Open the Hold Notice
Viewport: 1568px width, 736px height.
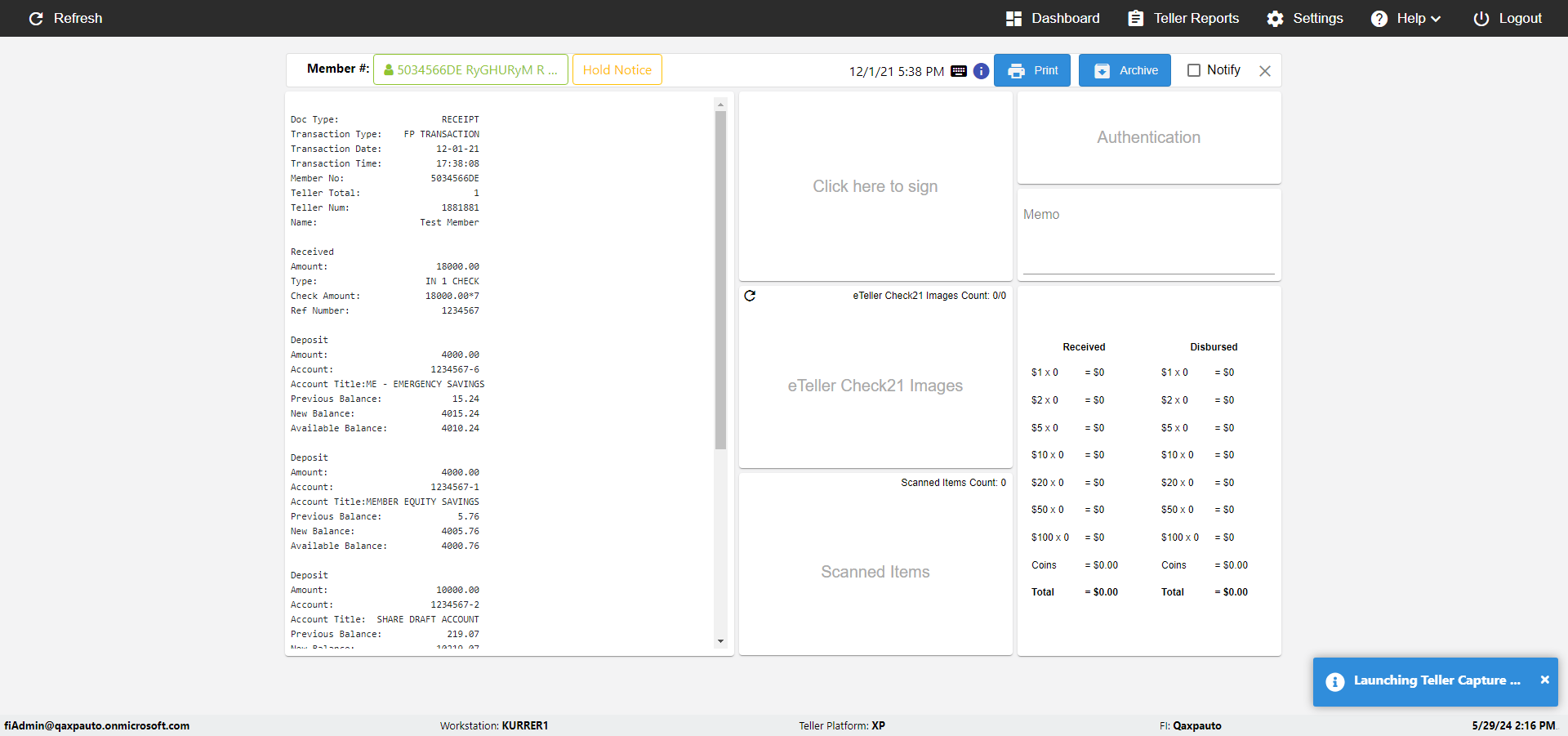point(617,70)
